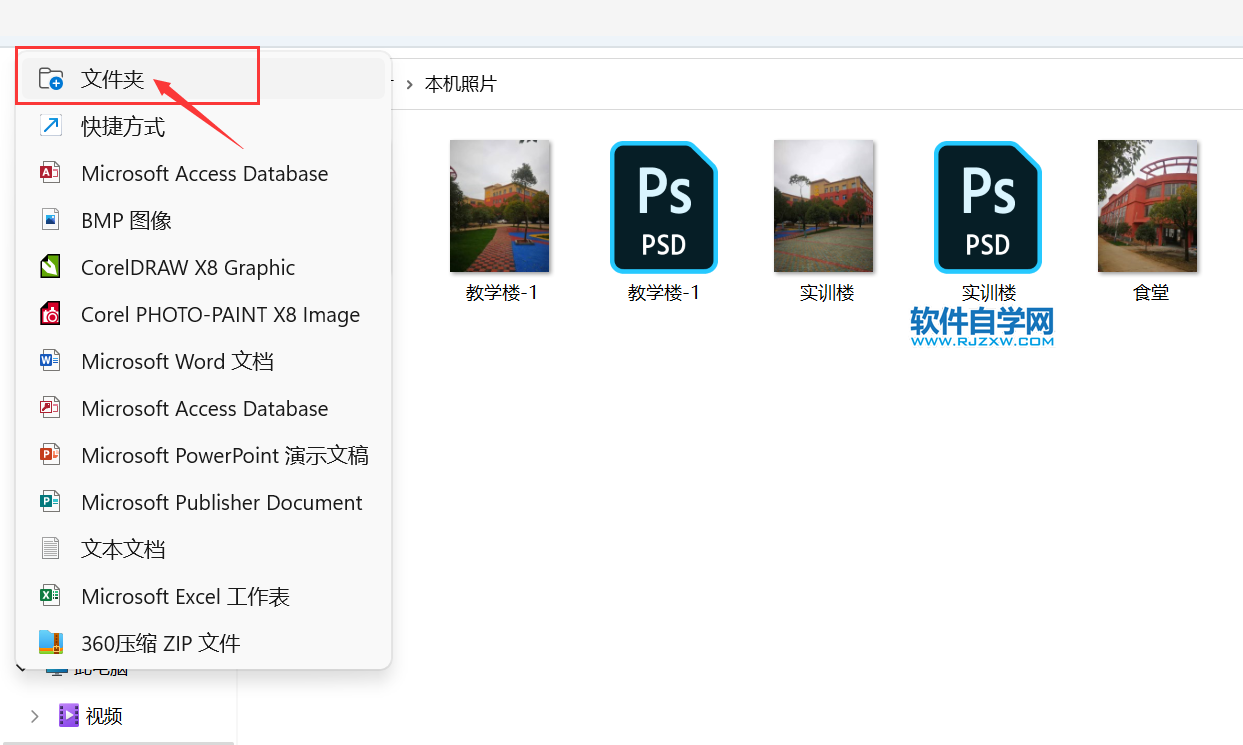Viewport: 1243px width, 745px height.
Task: Click the 快捷方式 shortcut arrow icon
Action: (x=50, y=126)
